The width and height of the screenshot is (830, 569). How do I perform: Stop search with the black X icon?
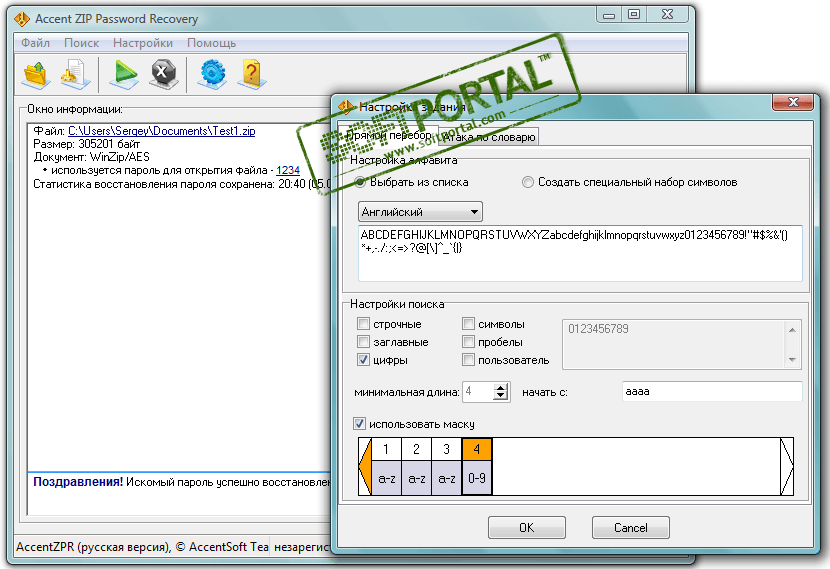164,74
